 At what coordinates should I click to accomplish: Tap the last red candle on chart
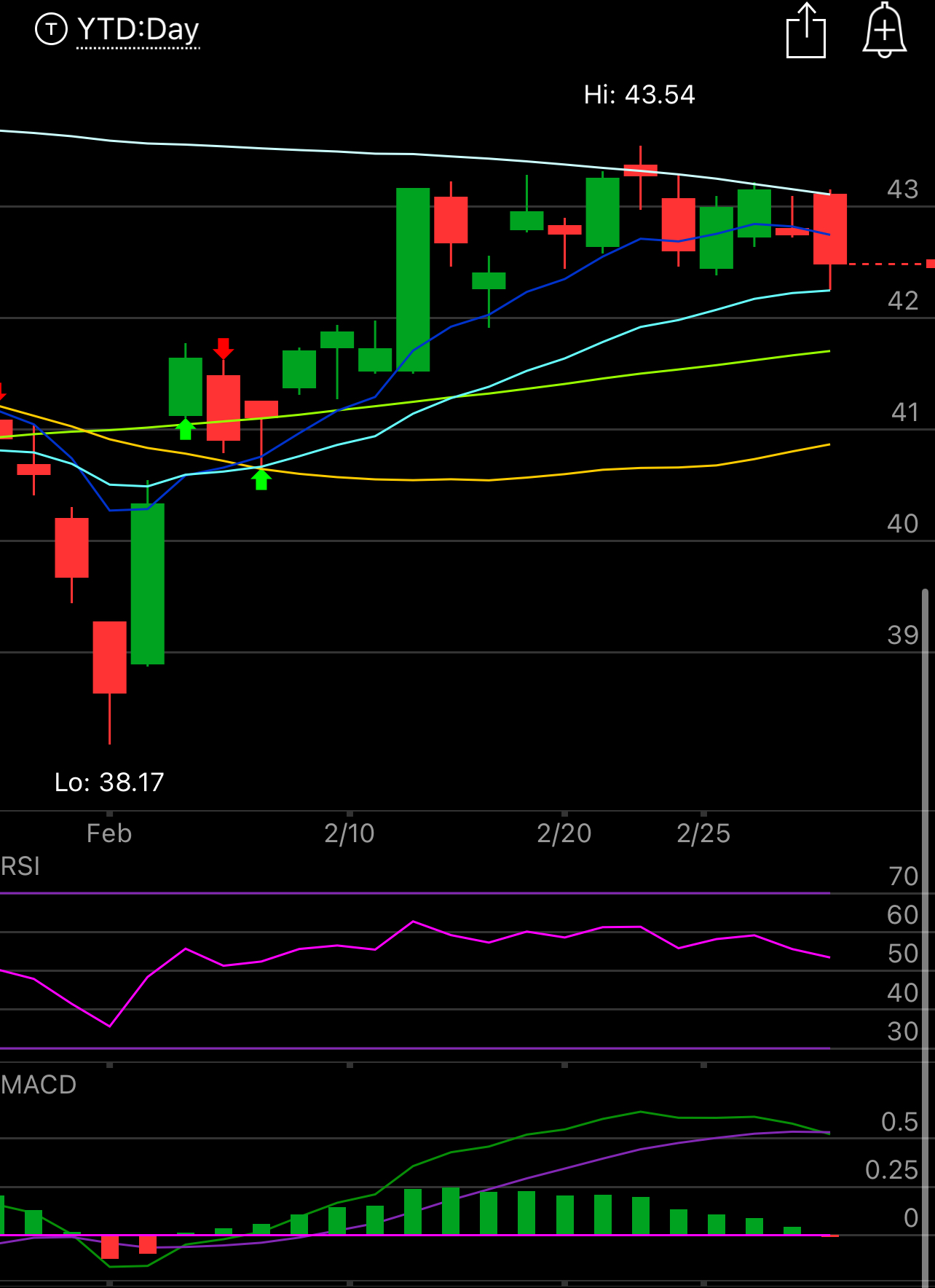830,229
